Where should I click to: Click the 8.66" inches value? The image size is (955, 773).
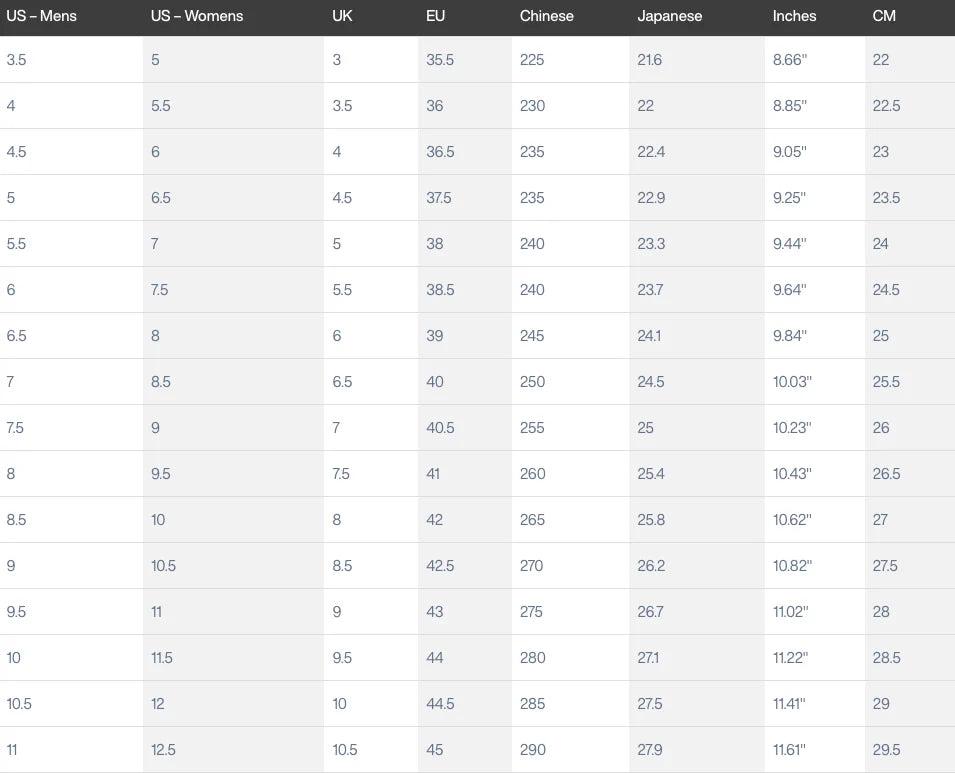789,60
